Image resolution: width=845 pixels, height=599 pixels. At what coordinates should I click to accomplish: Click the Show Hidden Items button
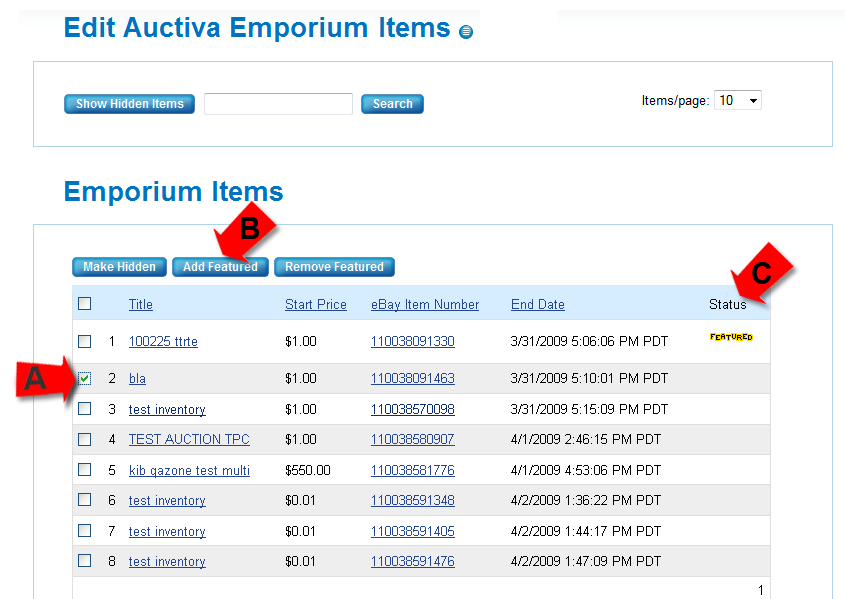pos(129,104)
